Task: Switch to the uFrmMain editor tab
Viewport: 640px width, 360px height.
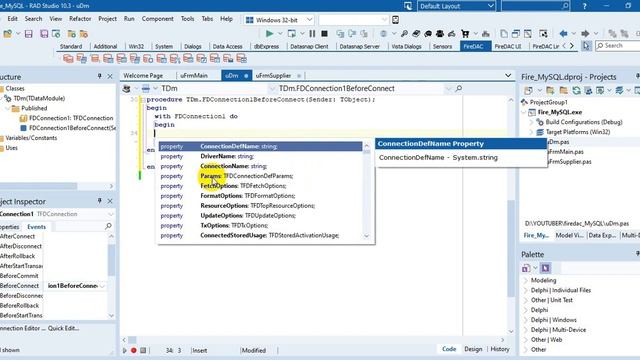Action: [194, 76]
